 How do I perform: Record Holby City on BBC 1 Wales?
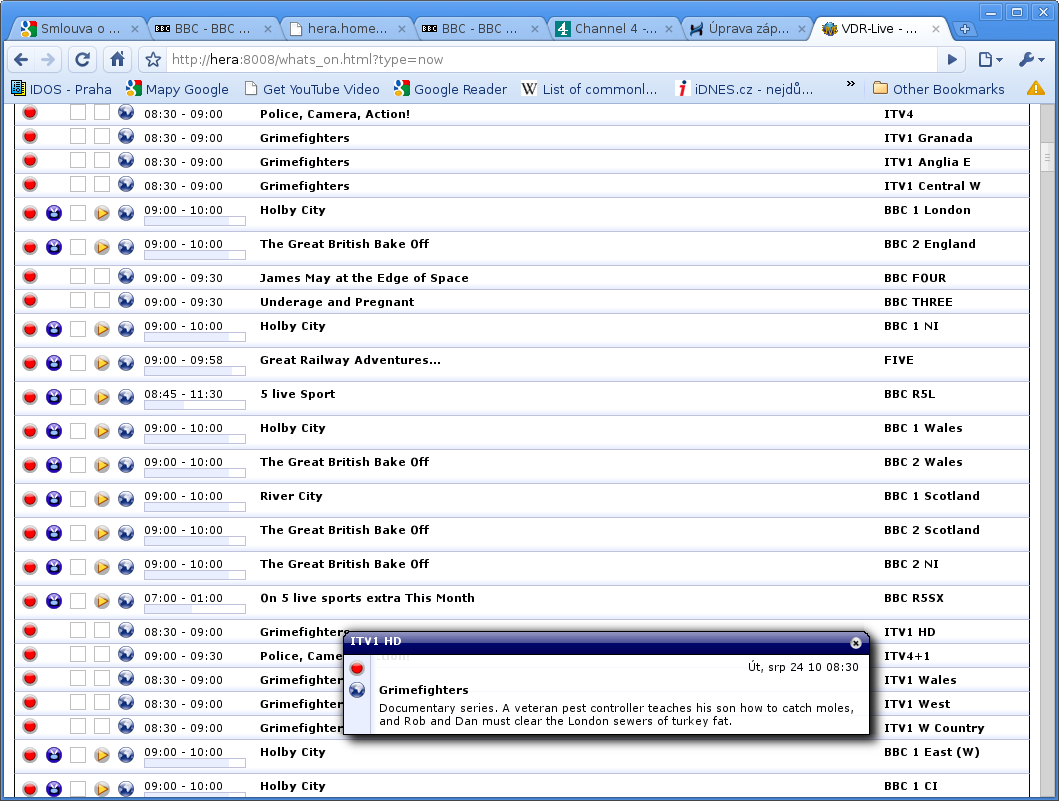click(x=30, y=431)
